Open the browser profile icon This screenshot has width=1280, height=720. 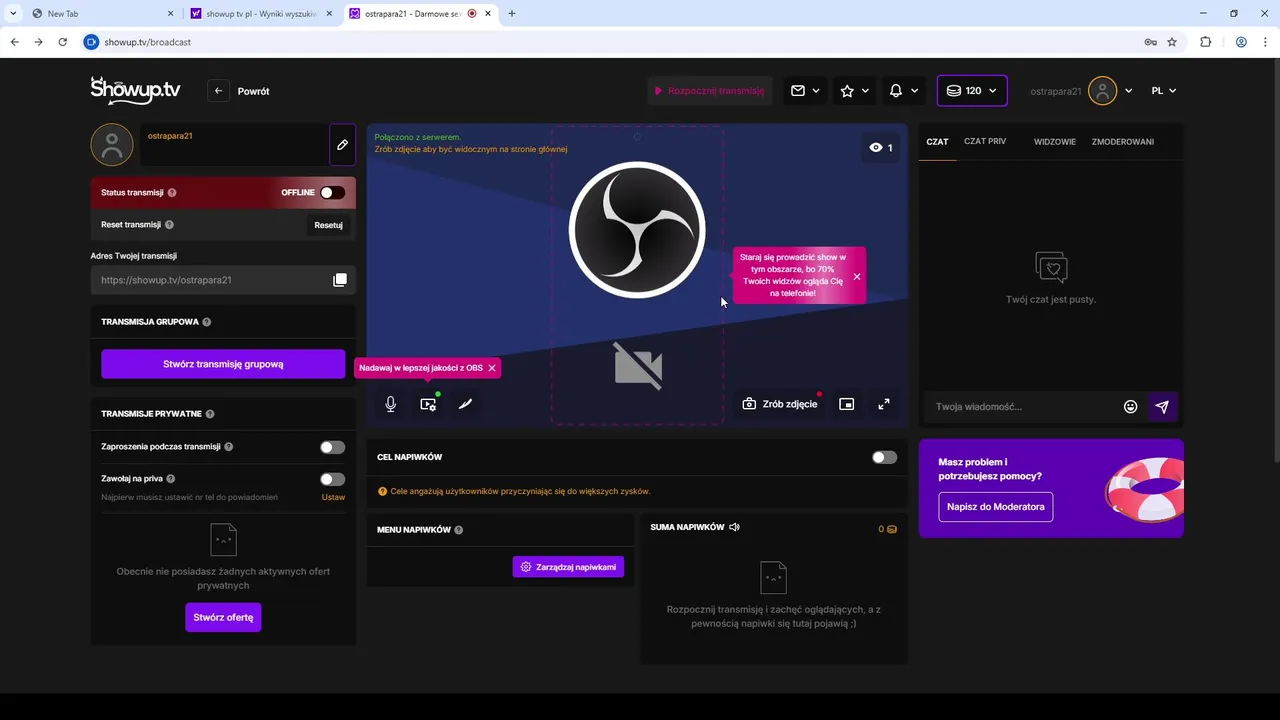(1241, 42)
